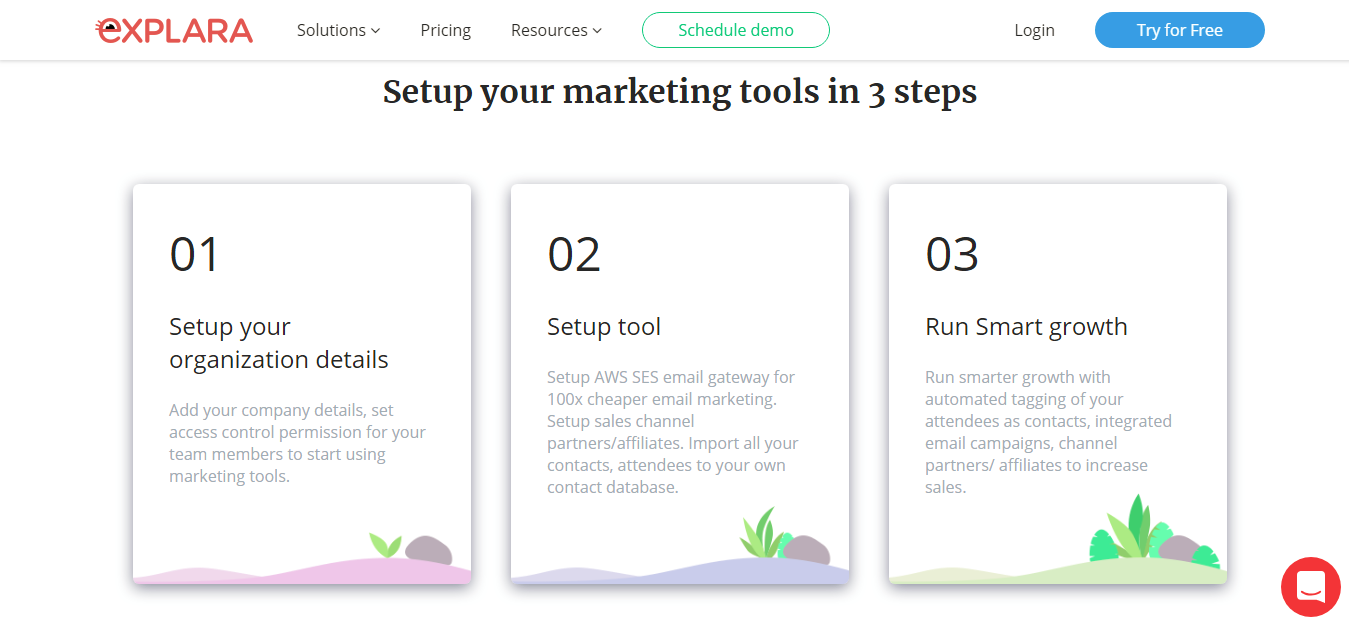Select the Run Smart growth title
Screen dimensions: 1349x631
click(1026, 327)
